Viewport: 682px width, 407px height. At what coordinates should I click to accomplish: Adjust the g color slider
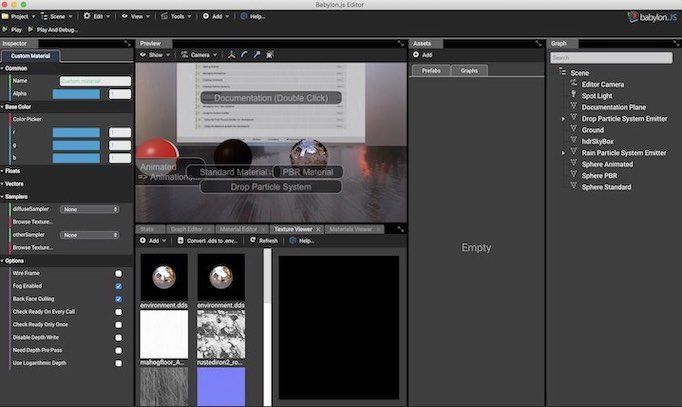coord(76,145)
